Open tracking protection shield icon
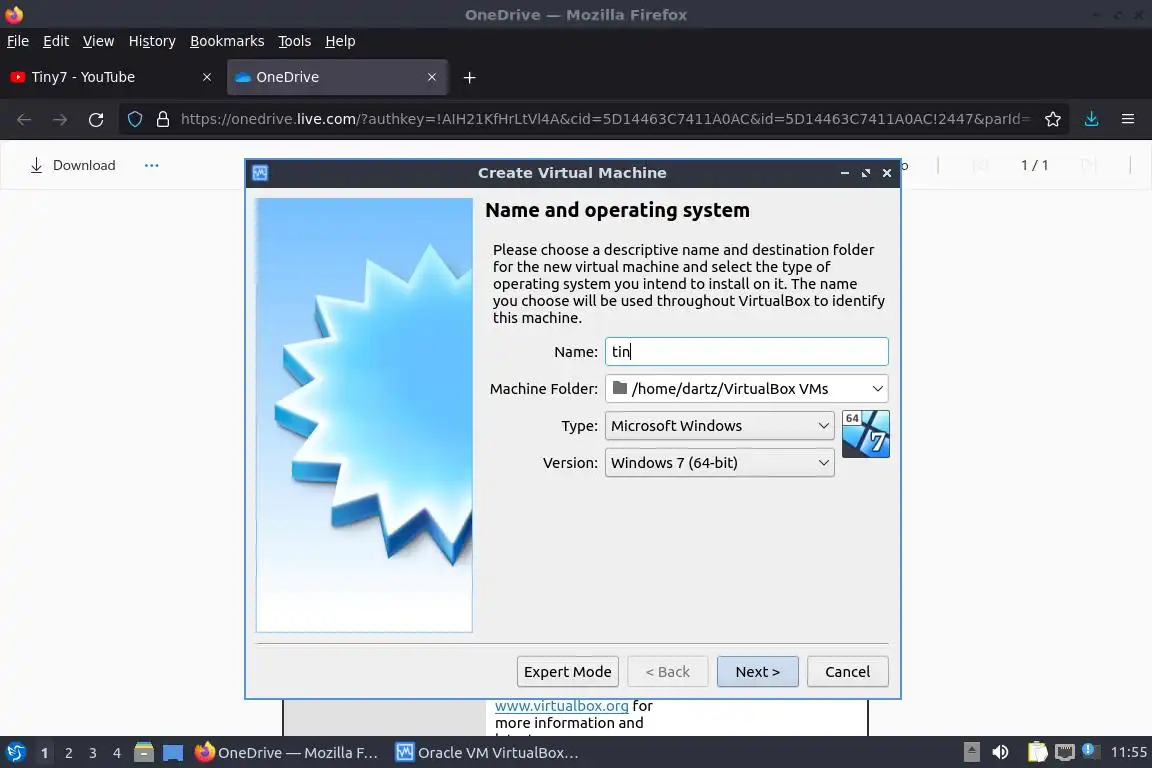 (135, 119)
